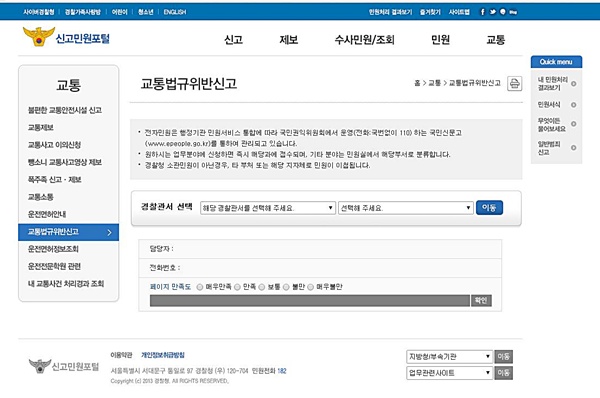Screen dimensions: 600x398
Task: Select the 매우만족 satisfaction radio button
Action: [200, 287]
